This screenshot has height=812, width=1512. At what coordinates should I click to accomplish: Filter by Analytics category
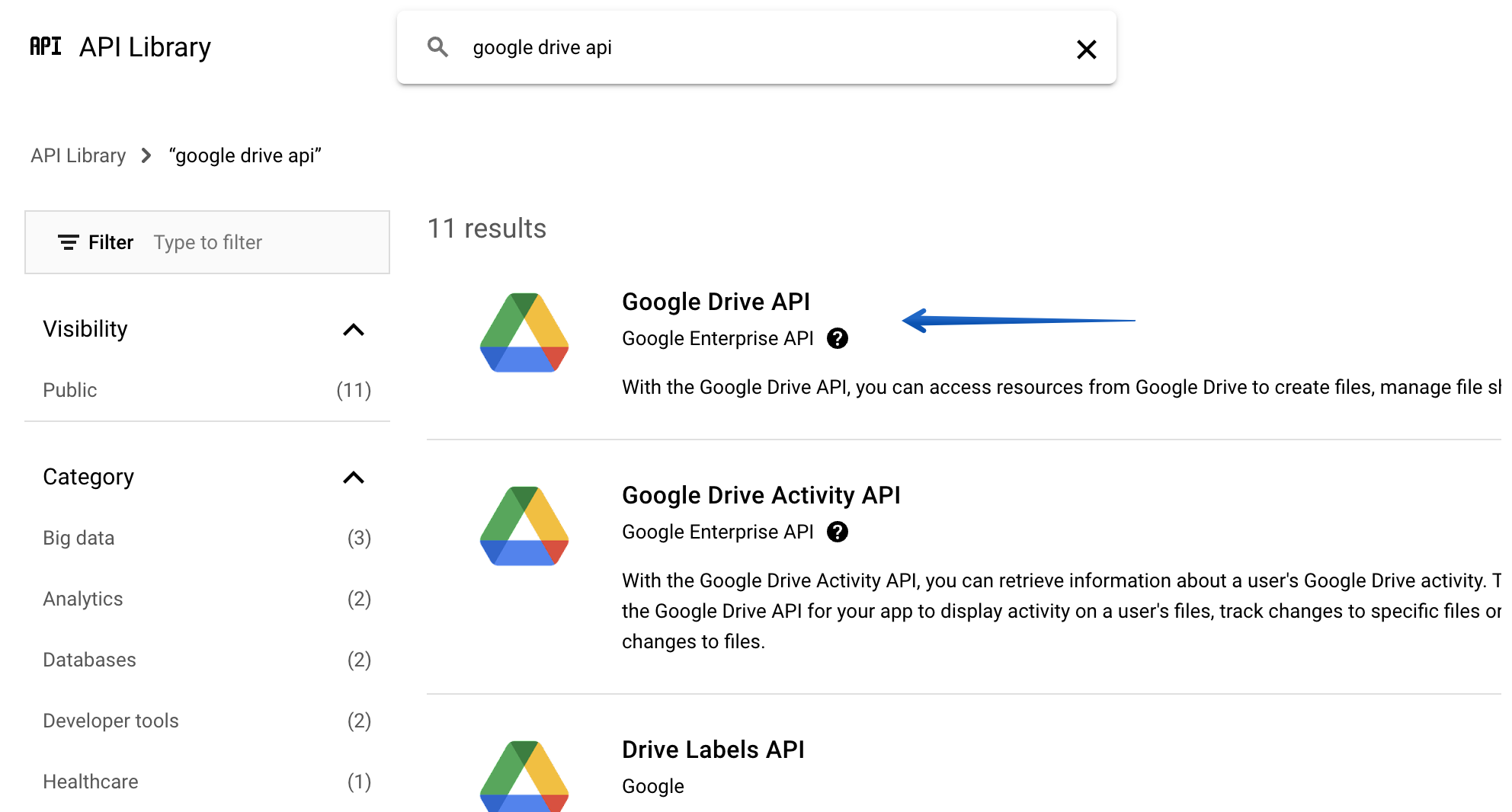coord(82,599)
